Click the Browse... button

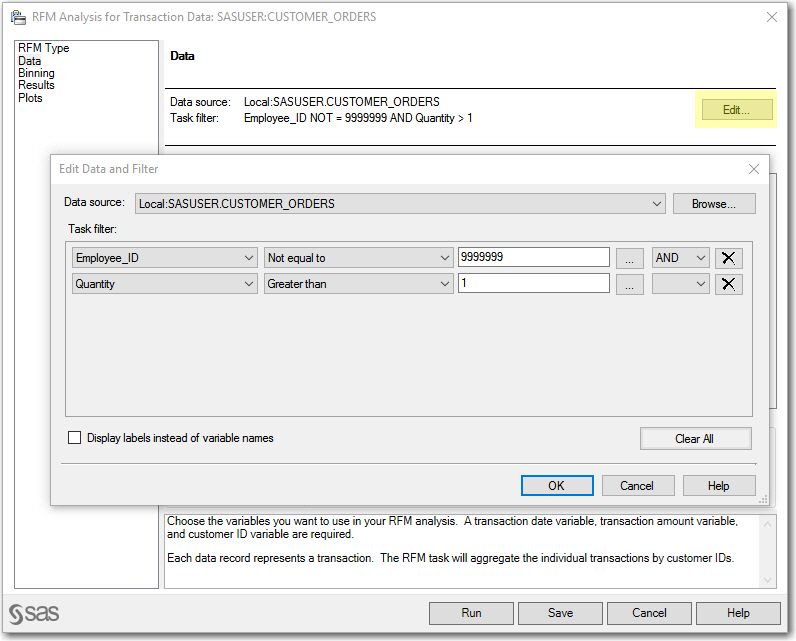tap(714, 204)
